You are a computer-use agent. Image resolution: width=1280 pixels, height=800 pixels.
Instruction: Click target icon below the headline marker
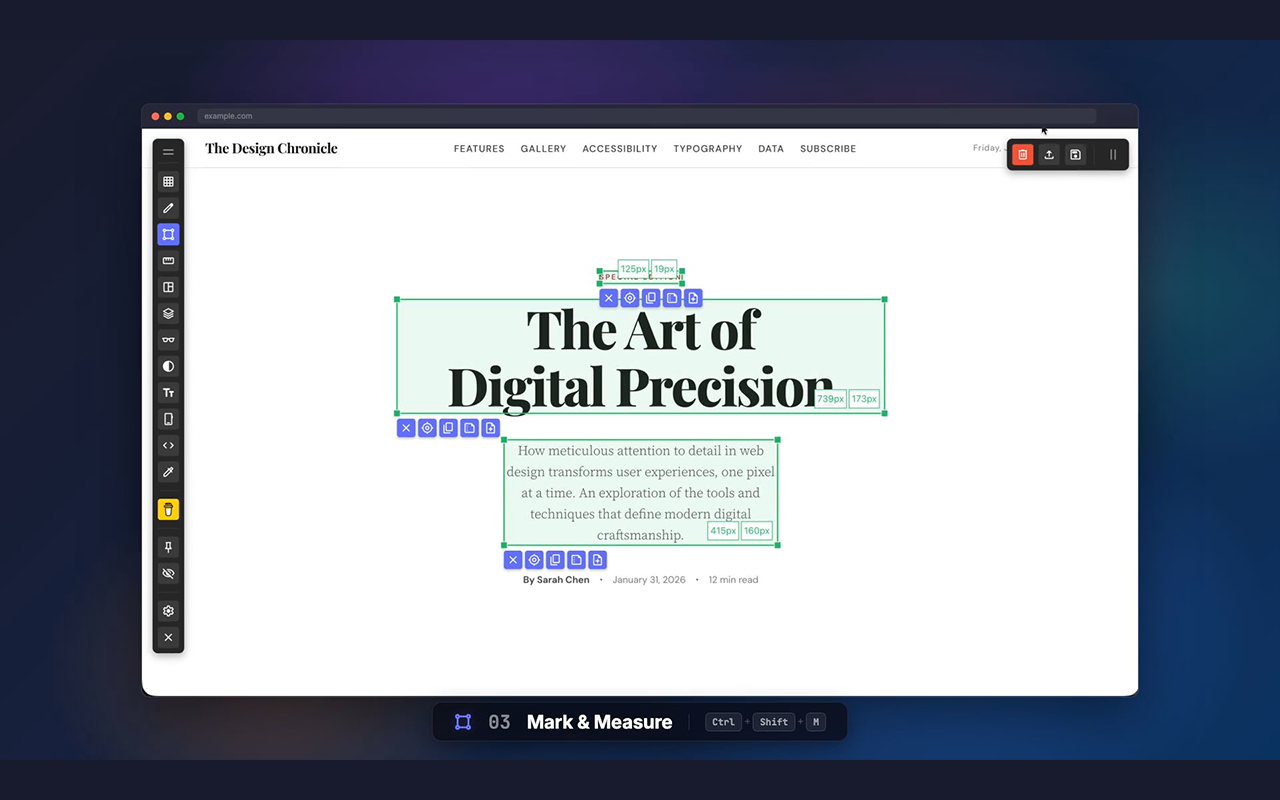pos(427,428)
